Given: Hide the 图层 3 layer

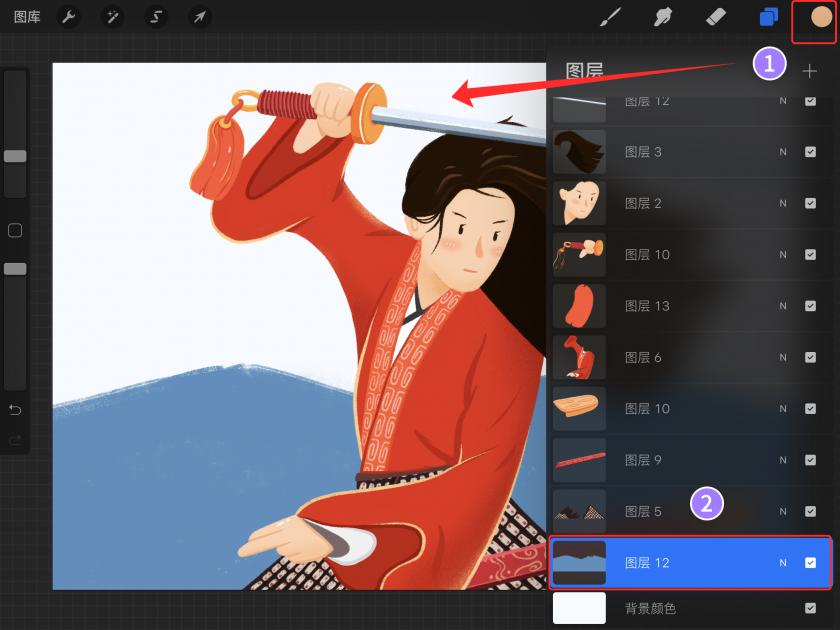Looking at the screenshot, I should (x=810, y=152).
